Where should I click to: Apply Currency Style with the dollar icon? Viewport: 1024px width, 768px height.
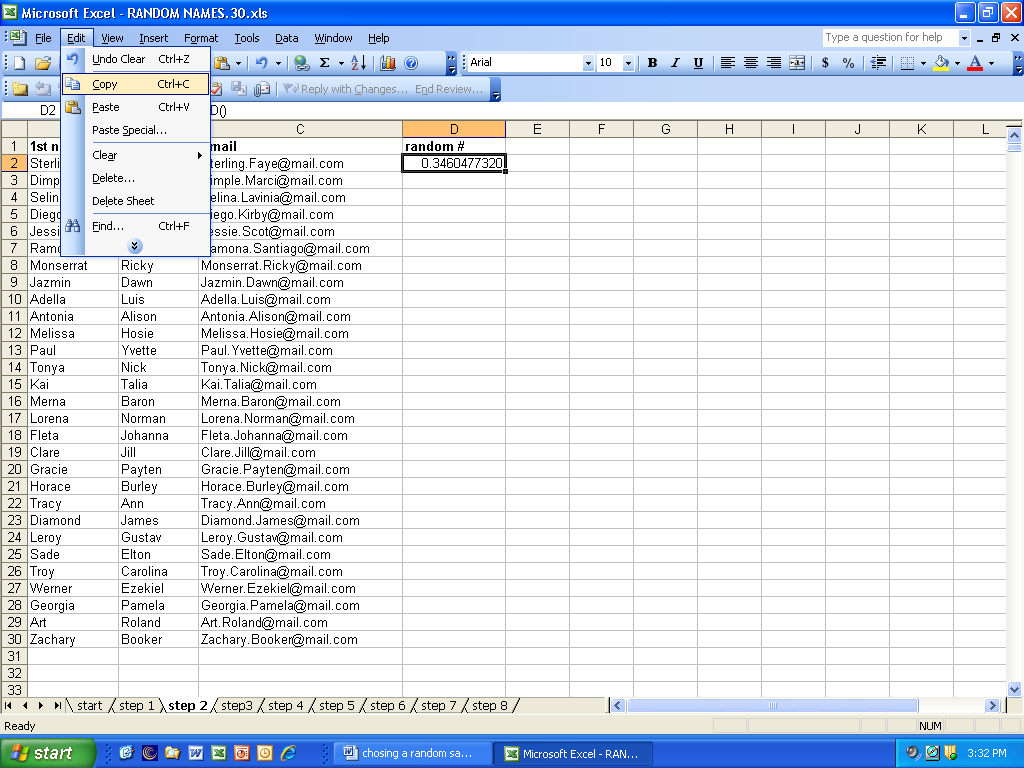(x=825, y=63)
